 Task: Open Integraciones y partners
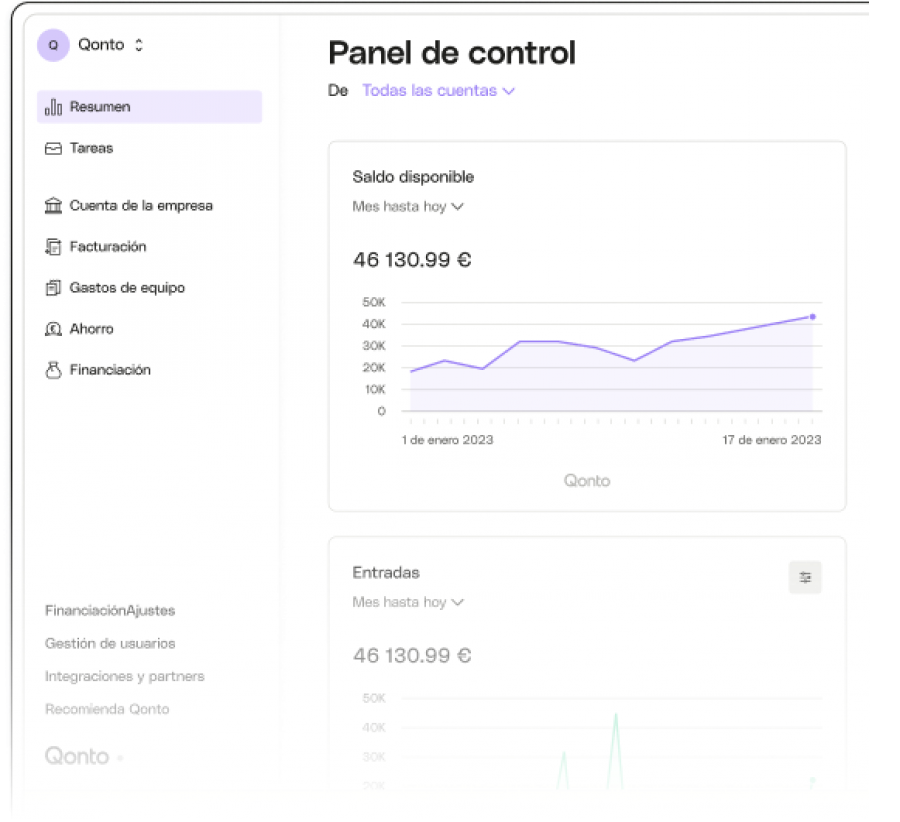click(124, 676)
